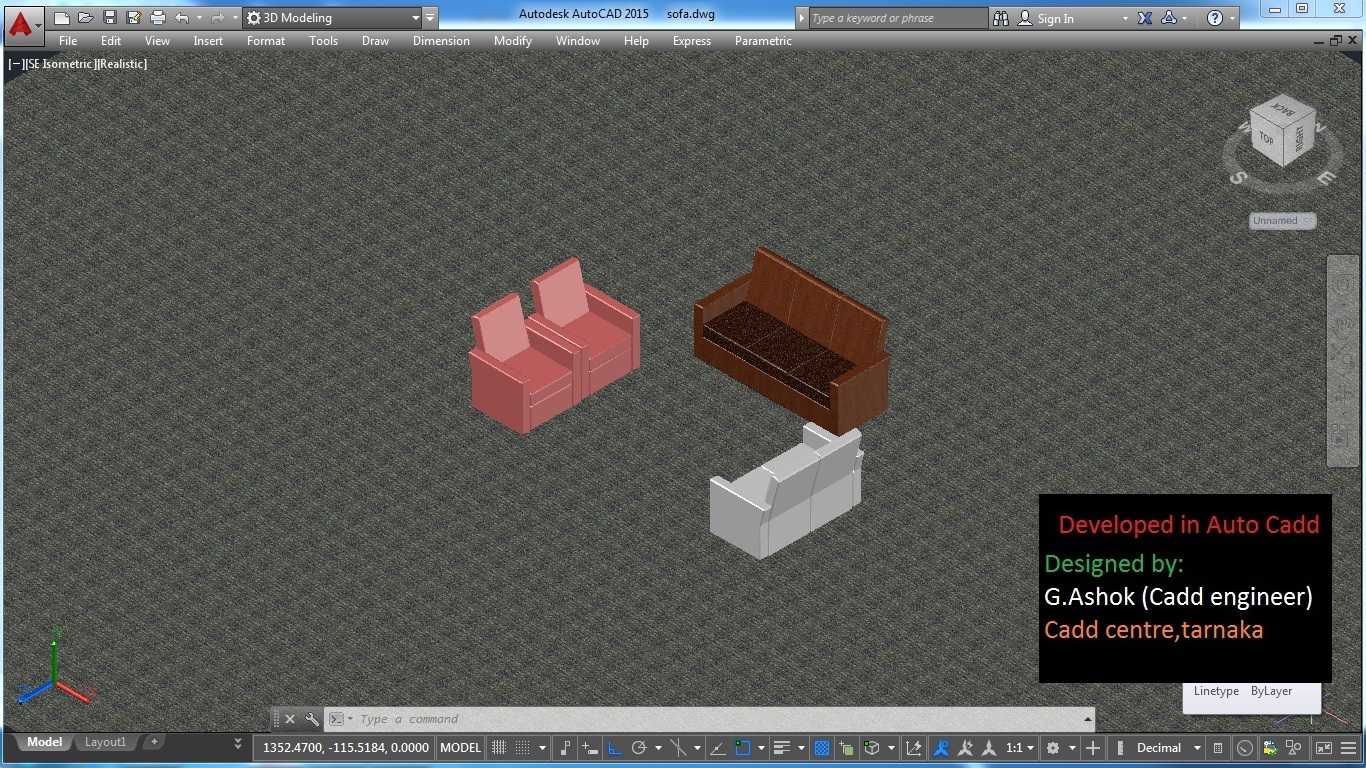Open the Parametric menu
This screenshot has width=1366, height=768.
tap(763, 41)
